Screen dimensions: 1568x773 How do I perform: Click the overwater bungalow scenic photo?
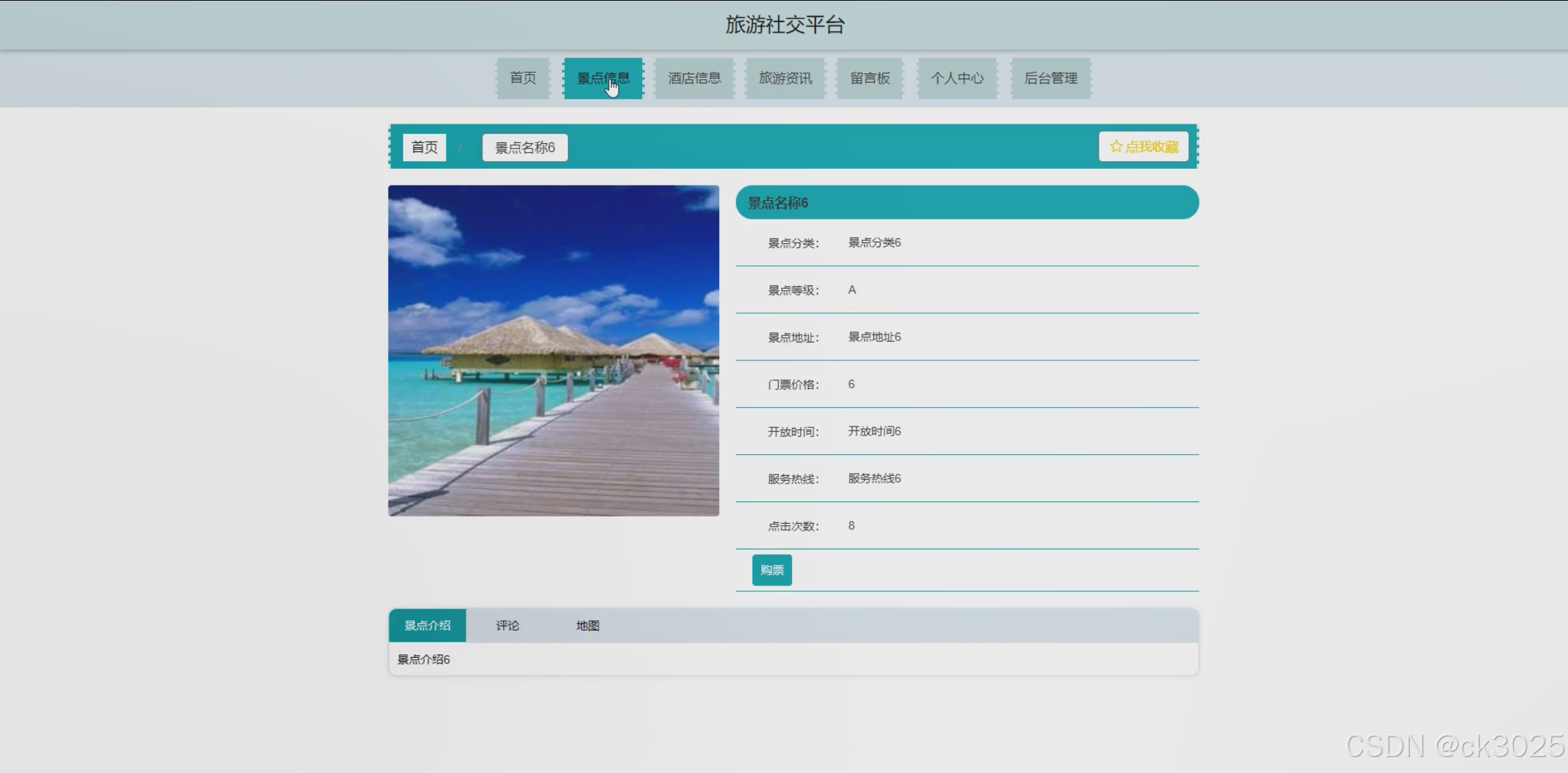pos(553,350)
